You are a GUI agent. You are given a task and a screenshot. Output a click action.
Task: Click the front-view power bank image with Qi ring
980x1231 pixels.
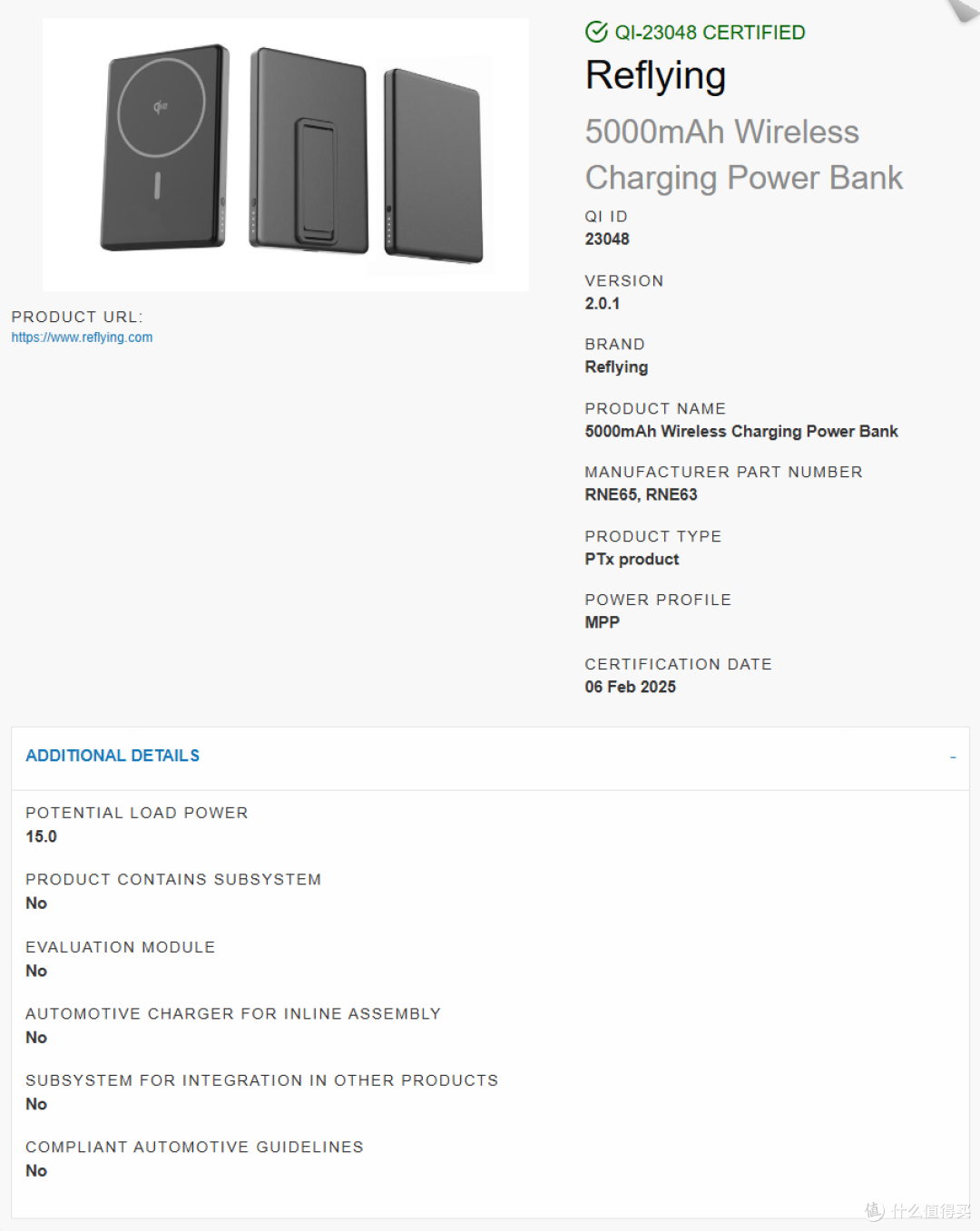coord(164,148)
